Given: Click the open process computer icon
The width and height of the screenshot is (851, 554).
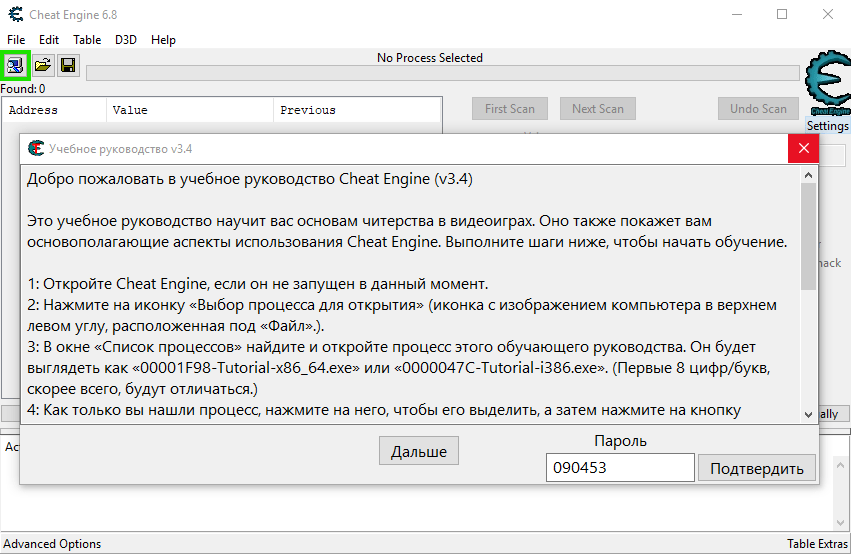Looking at the screenshot, I should [x=16, y=66].
